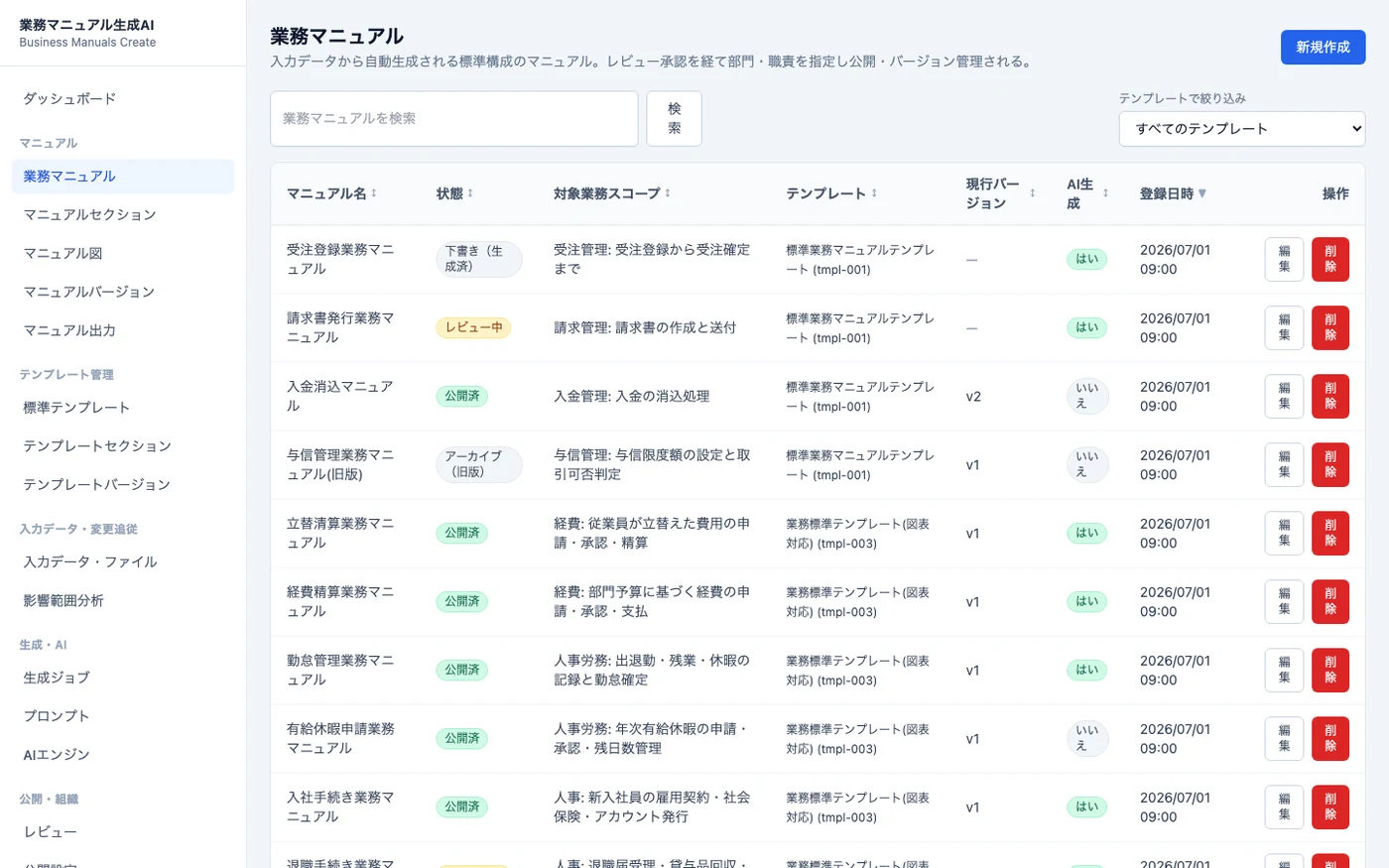This screenshot has height=868, width=1389.
Task: Open the テンプレートで絞り込み dropdown
Action: pos(1242,129)
